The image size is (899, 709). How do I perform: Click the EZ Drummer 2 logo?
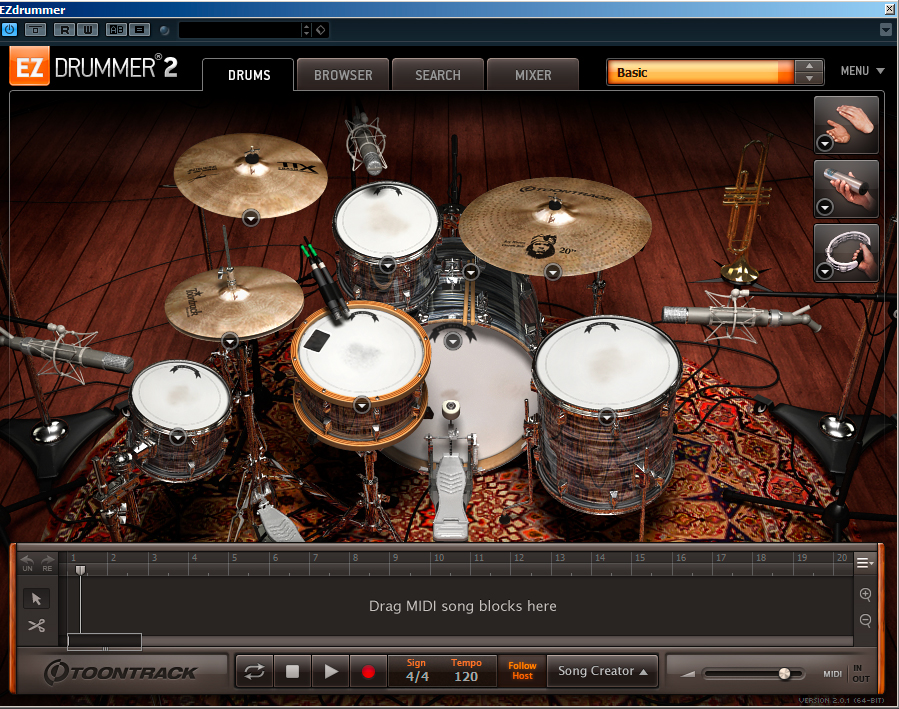pyautogui.click(x=93, y=67)
